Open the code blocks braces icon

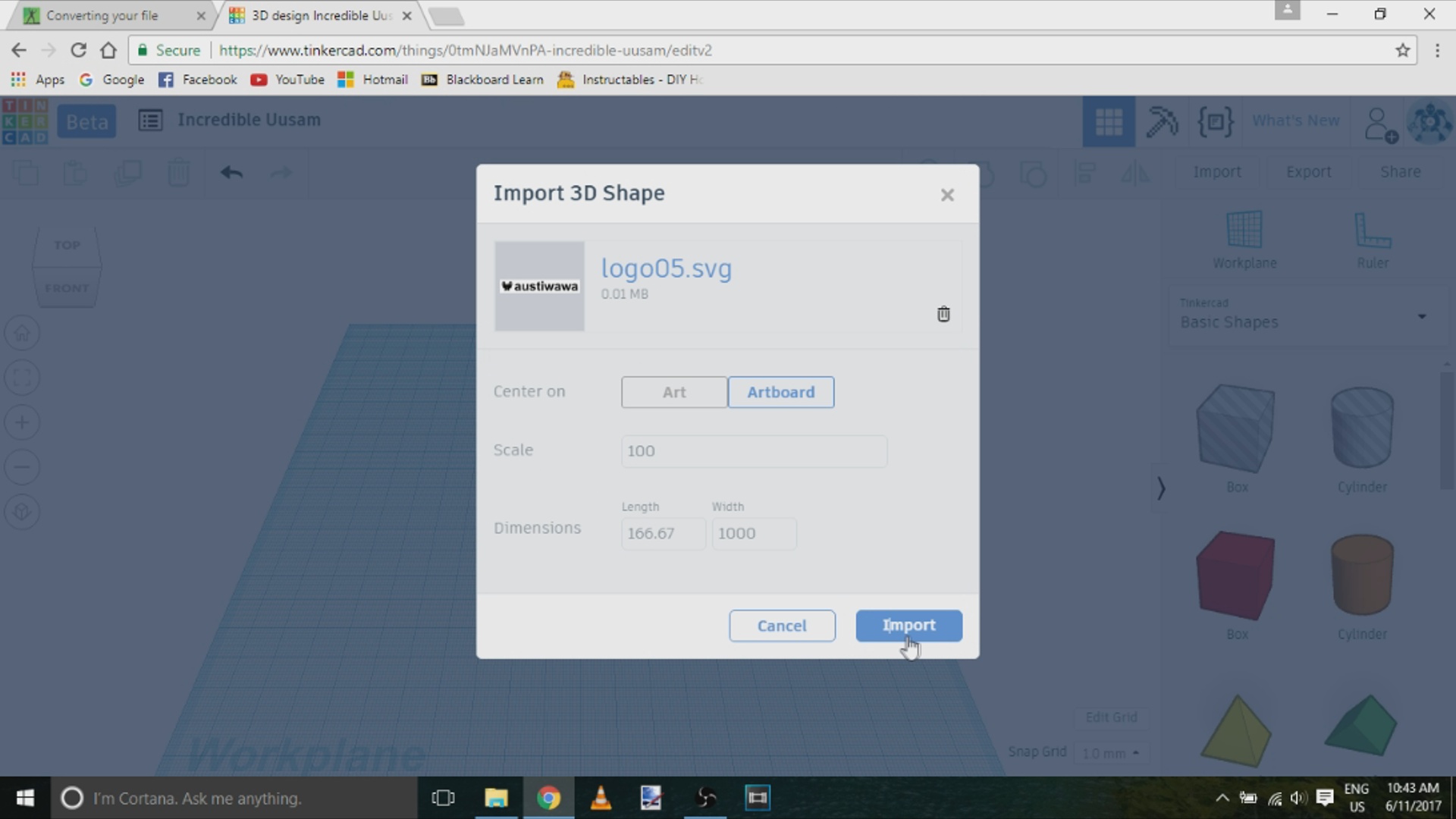[x=1215, y=121]
